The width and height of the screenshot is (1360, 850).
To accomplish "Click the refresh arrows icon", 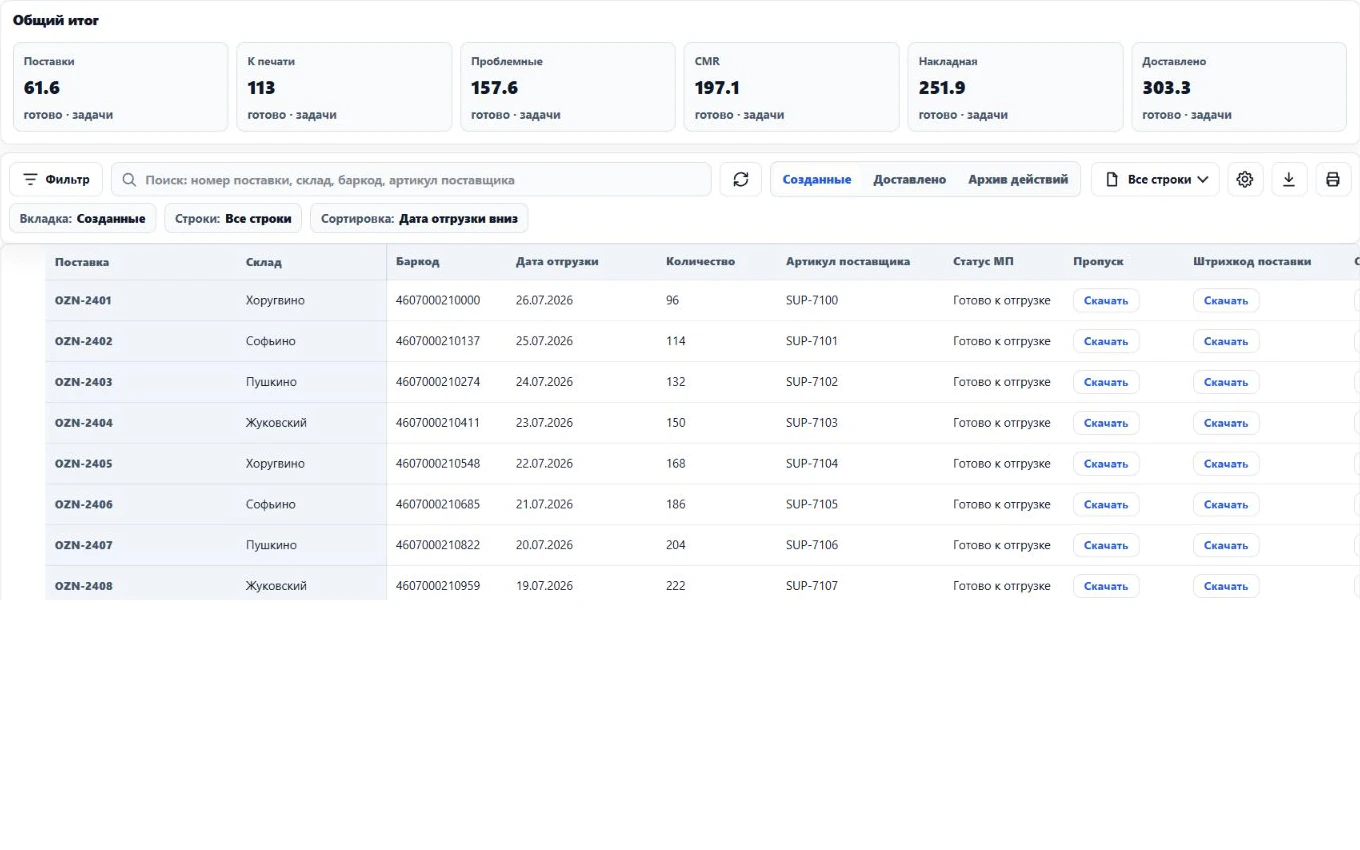I will click(741, 180).
